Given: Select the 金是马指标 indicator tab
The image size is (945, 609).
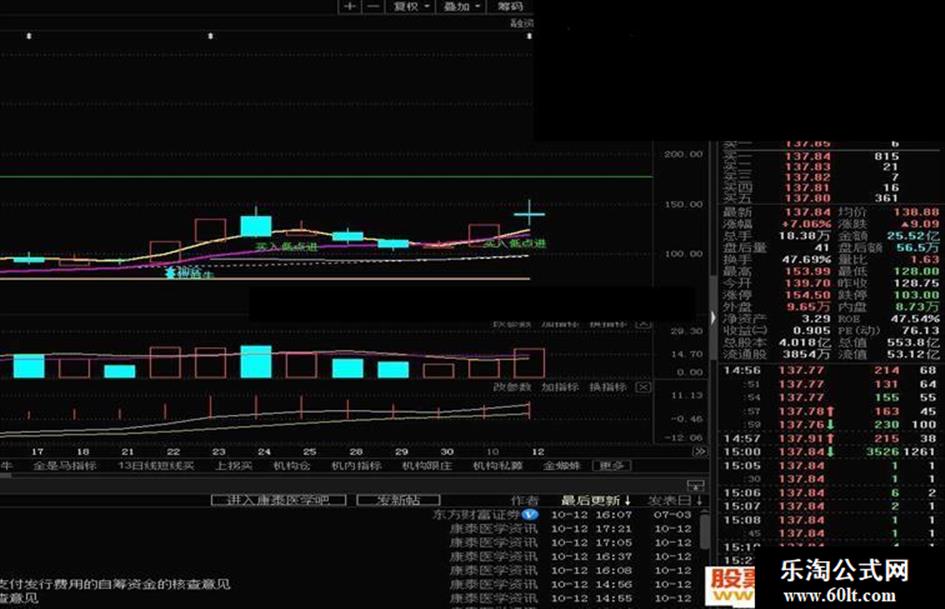Looking at the screenshot, I should [64, 465].
